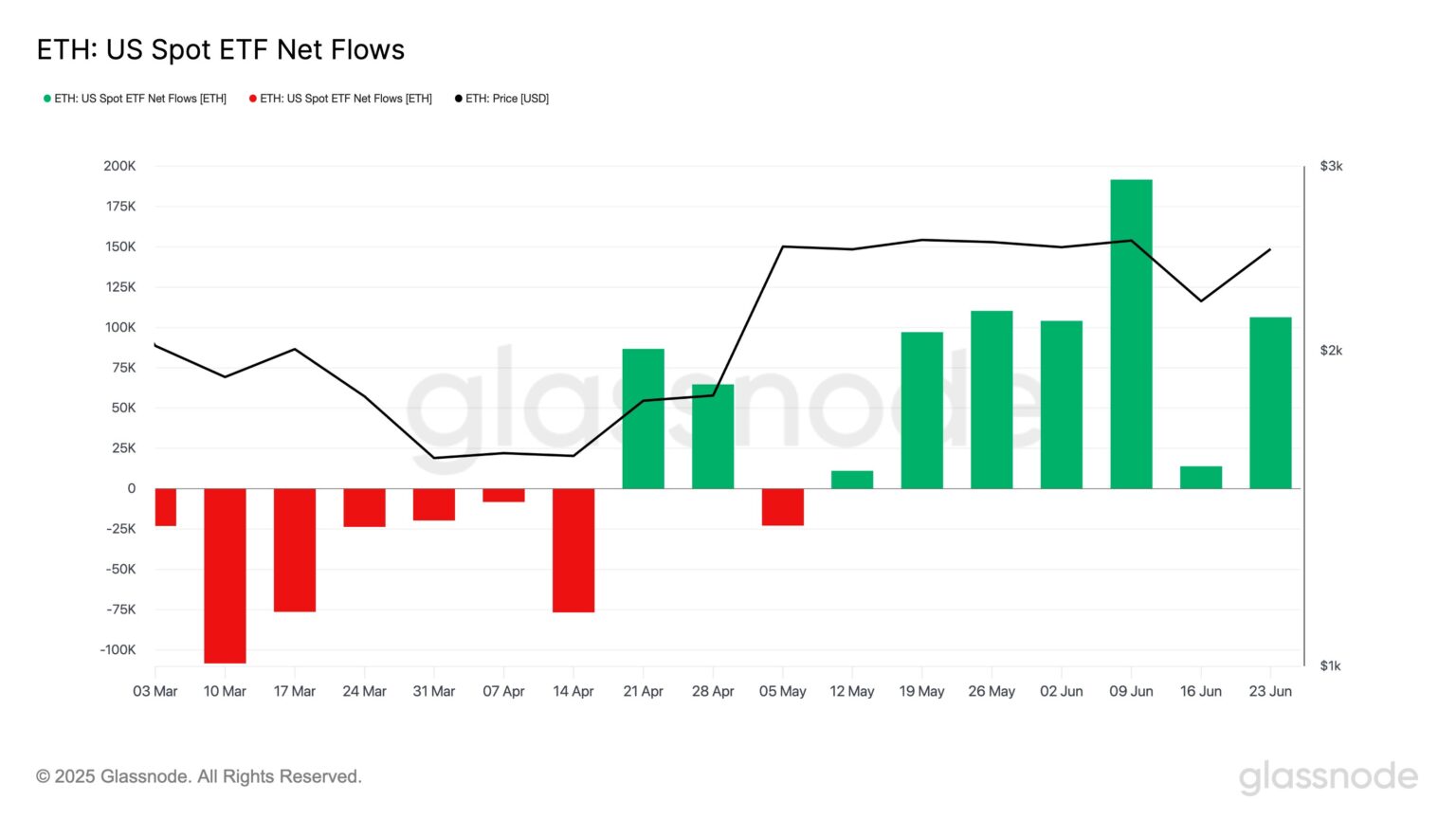Click the tallest green bar for 09 Jun
This screenshot has height=819, width=1456.
tap(1131, 334)
